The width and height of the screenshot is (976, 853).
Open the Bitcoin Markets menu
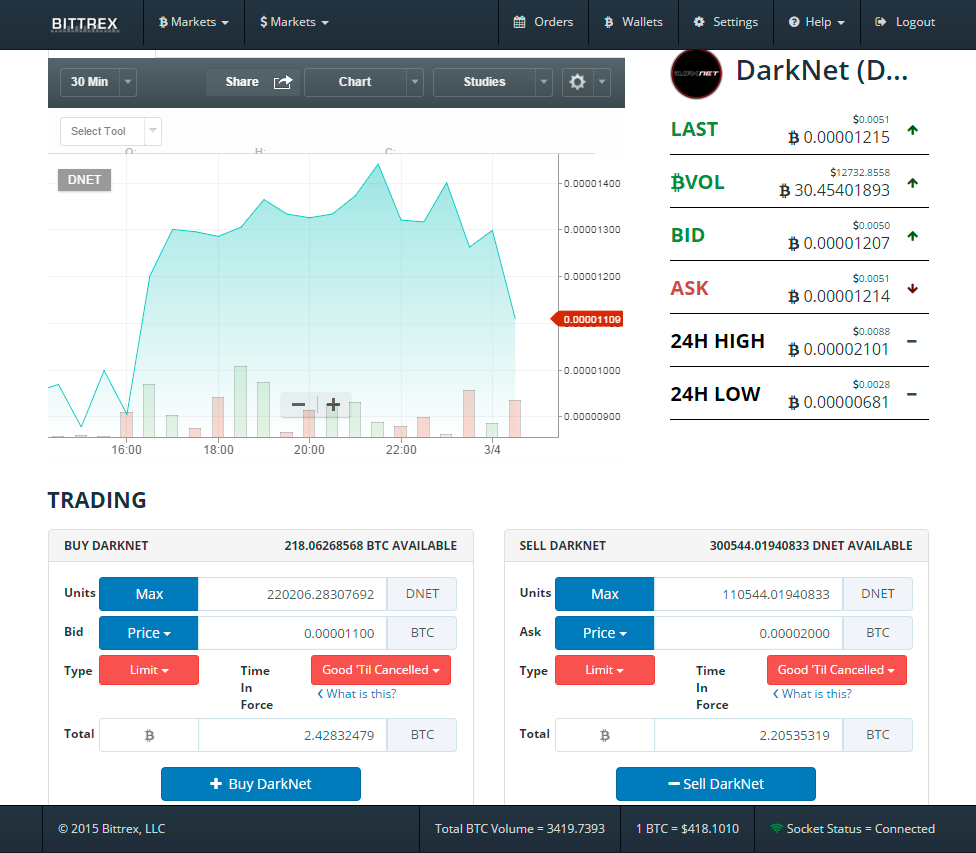(194, 22)
